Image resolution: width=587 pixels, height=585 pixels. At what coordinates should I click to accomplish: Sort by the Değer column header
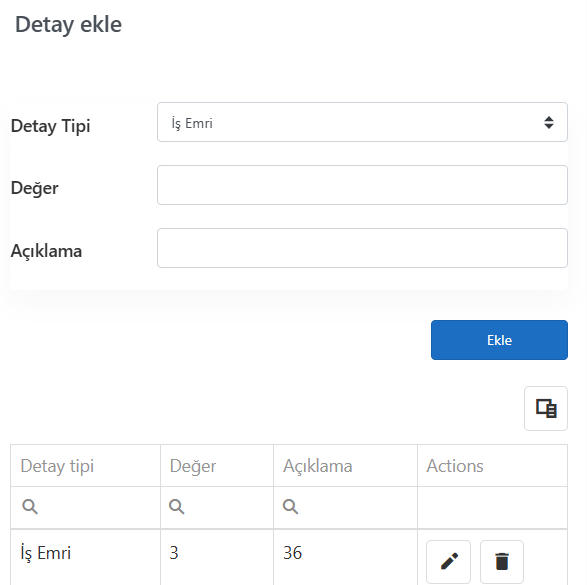click(x=217, y=466)
